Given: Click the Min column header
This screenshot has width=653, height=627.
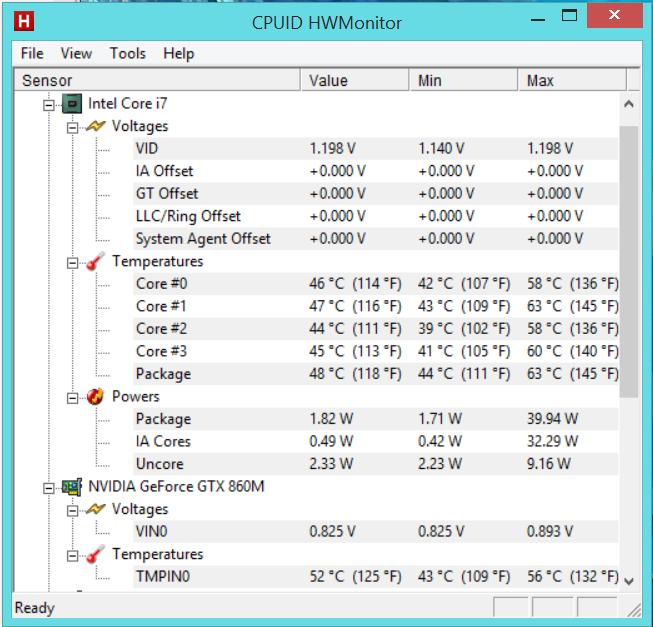Looking at the screenshot, I should (464, 80).
